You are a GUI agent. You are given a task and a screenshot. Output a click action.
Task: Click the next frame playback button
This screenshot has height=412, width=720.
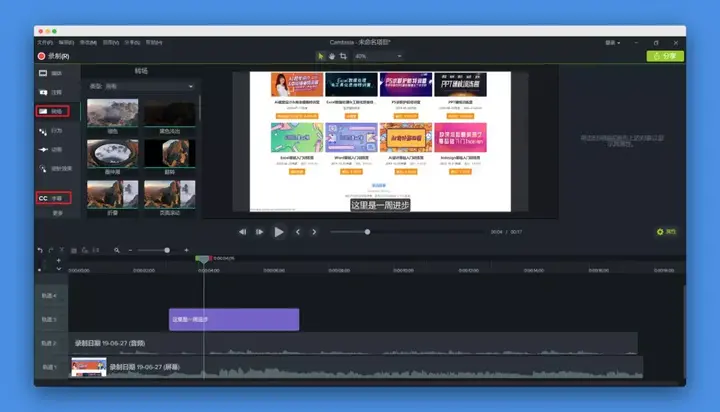coord(259,232)
